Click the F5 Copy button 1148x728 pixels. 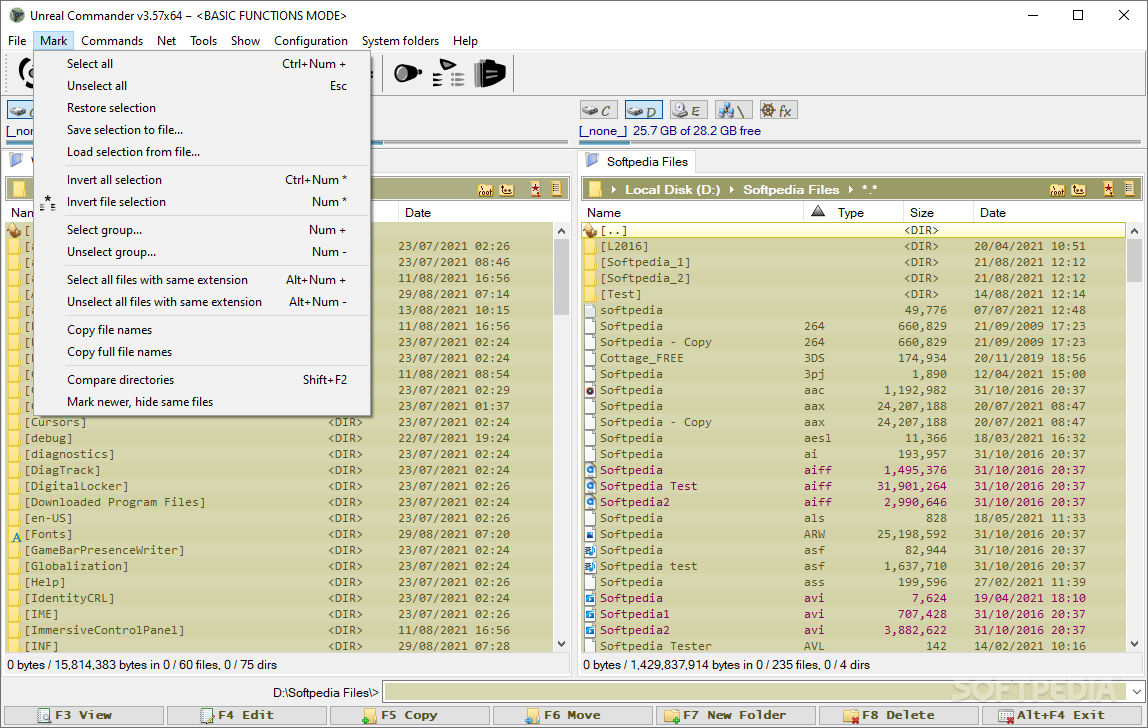click(x=410, y=716)
